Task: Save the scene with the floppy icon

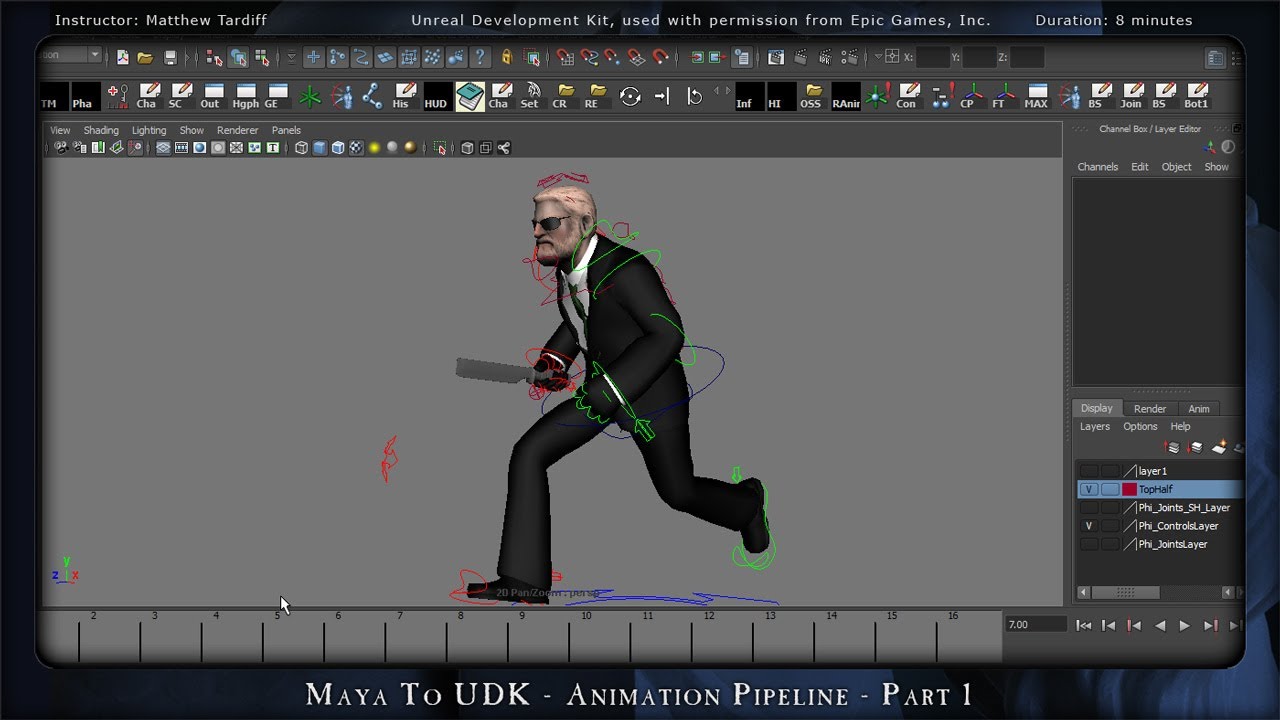Action: pos(170,58)
